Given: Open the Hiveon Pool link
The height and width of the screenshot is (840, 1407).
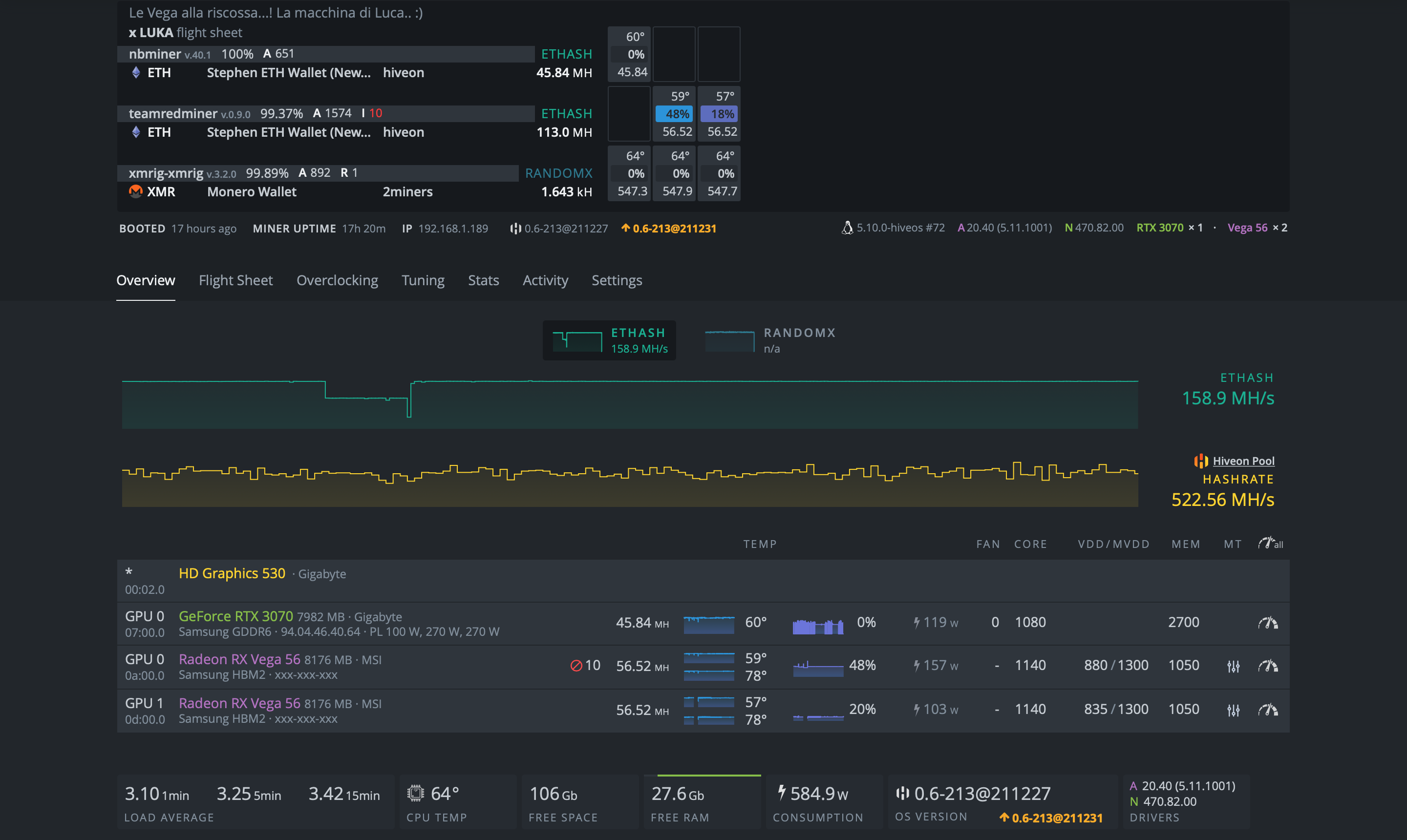Looking at the screenshot, I should pyautogui.click(x=1243, y=461).
